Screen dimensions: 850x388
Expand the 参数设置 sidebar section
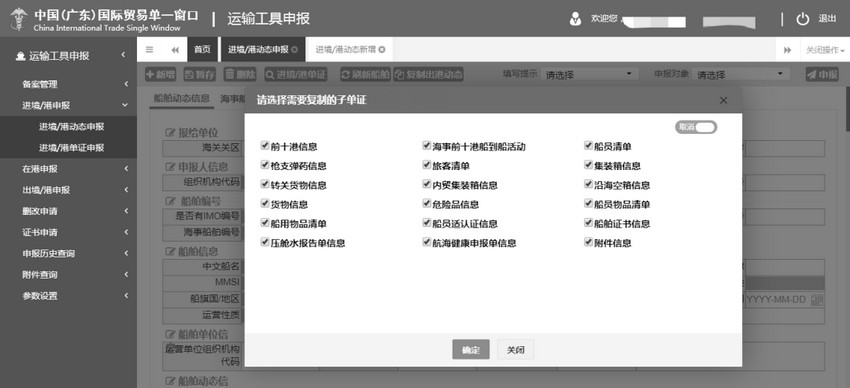(68, 295)
